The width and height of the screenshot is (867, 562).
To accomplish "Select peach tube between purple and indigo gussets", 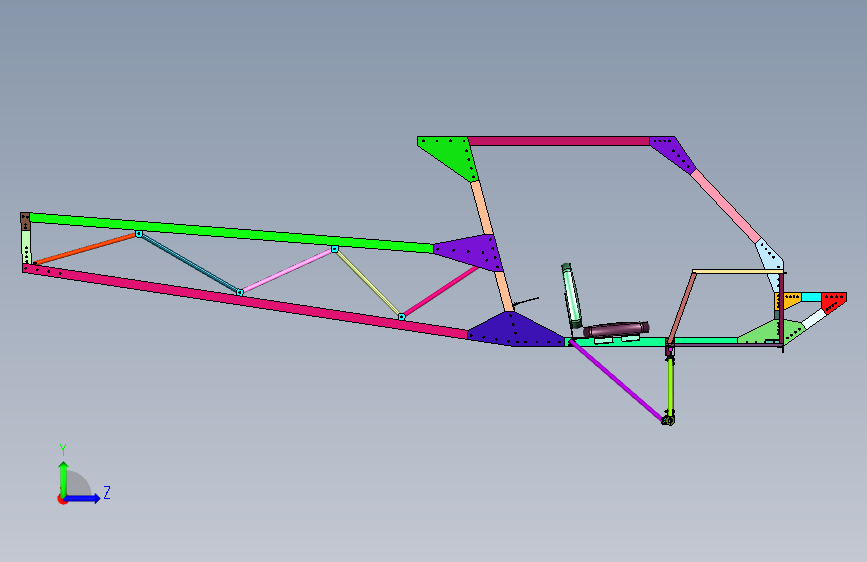I will (x=504, y=292).
